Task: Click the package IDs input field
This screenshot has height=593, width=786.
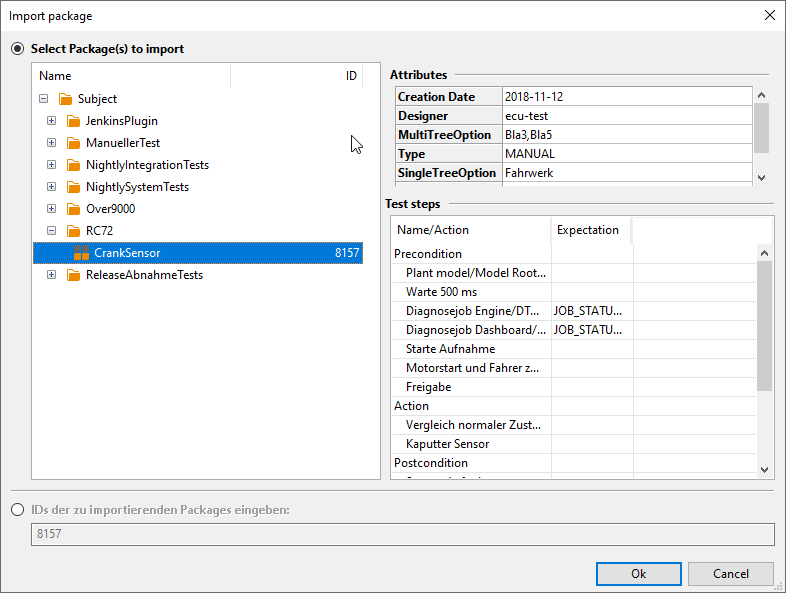Action: tap(403, 534)
